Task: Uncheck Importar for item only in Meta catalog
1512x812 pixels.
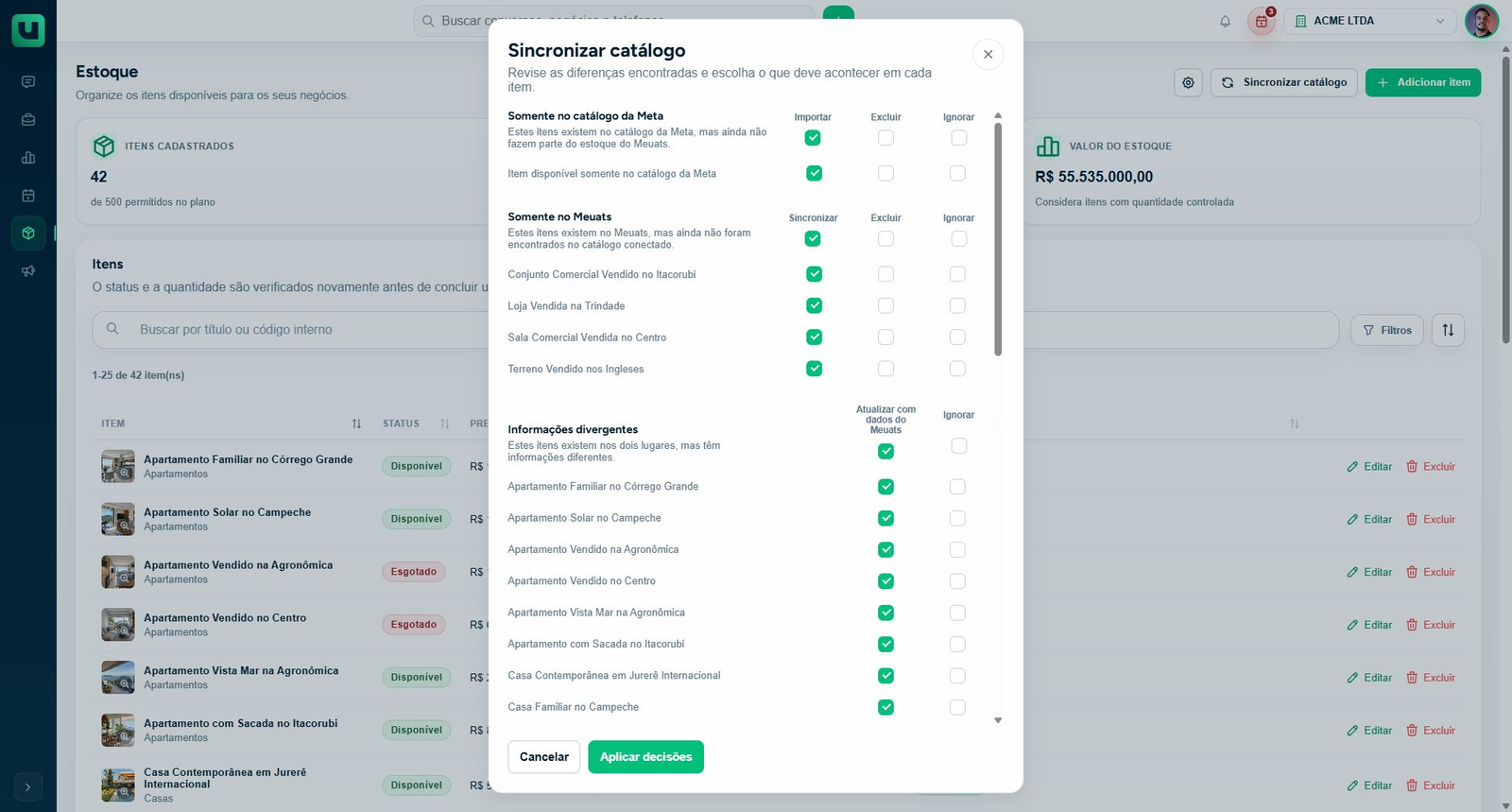Action: pos(814,173)
